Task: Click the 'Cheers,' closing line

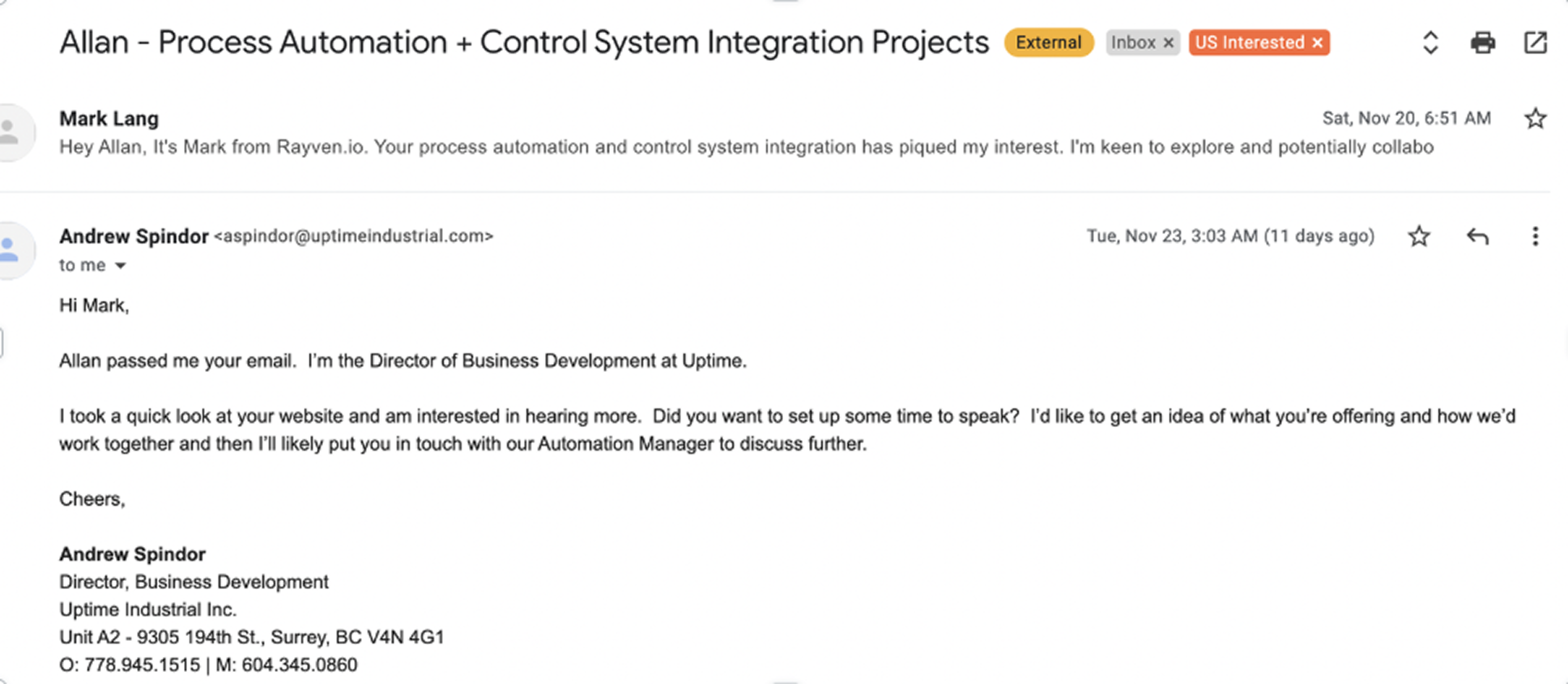Action: coord(92,500)
